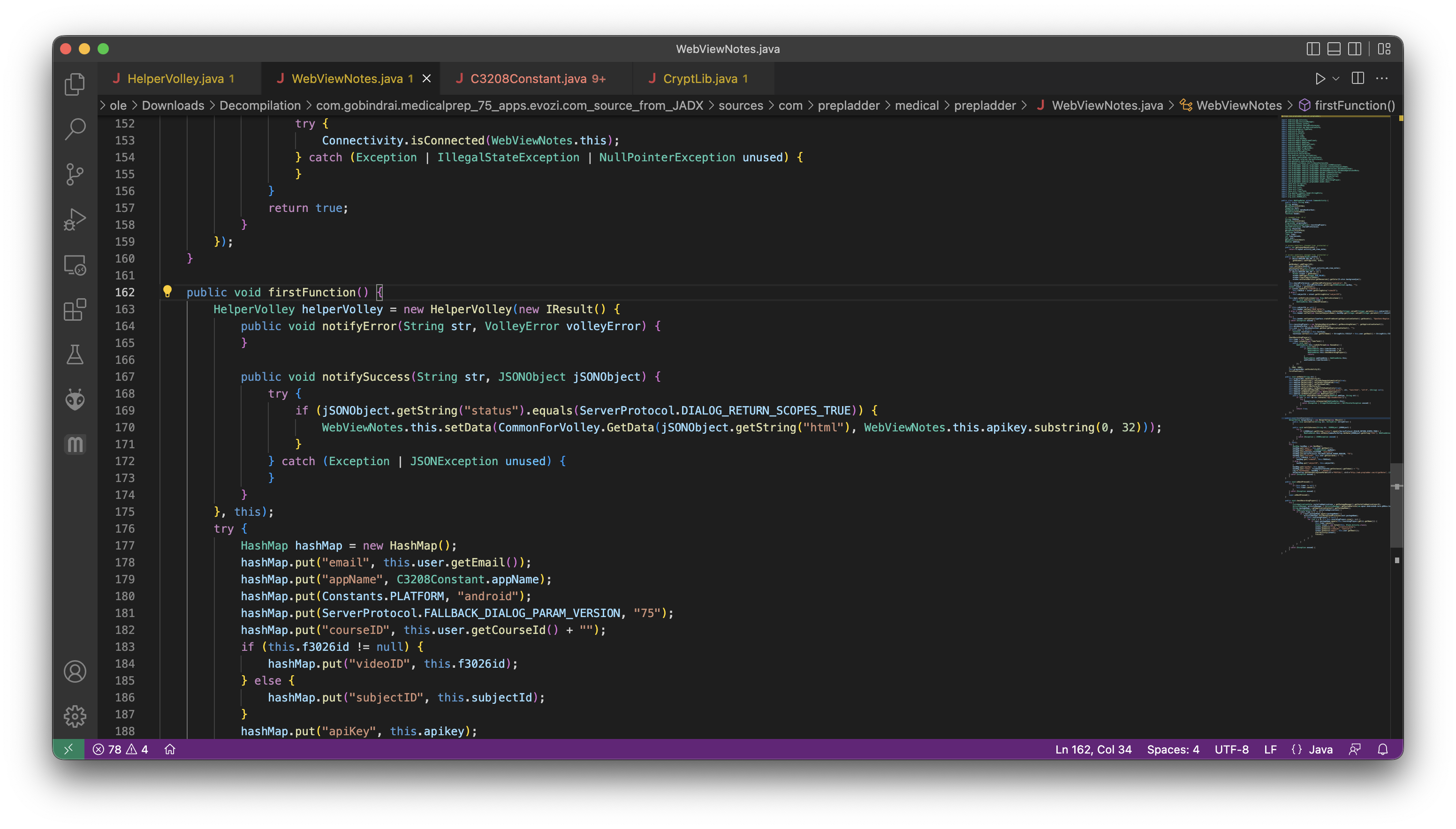Open the Downloads breadcrumb dropdown
This screenshot has height=829, width=1456.
click(x=173, y=106)
